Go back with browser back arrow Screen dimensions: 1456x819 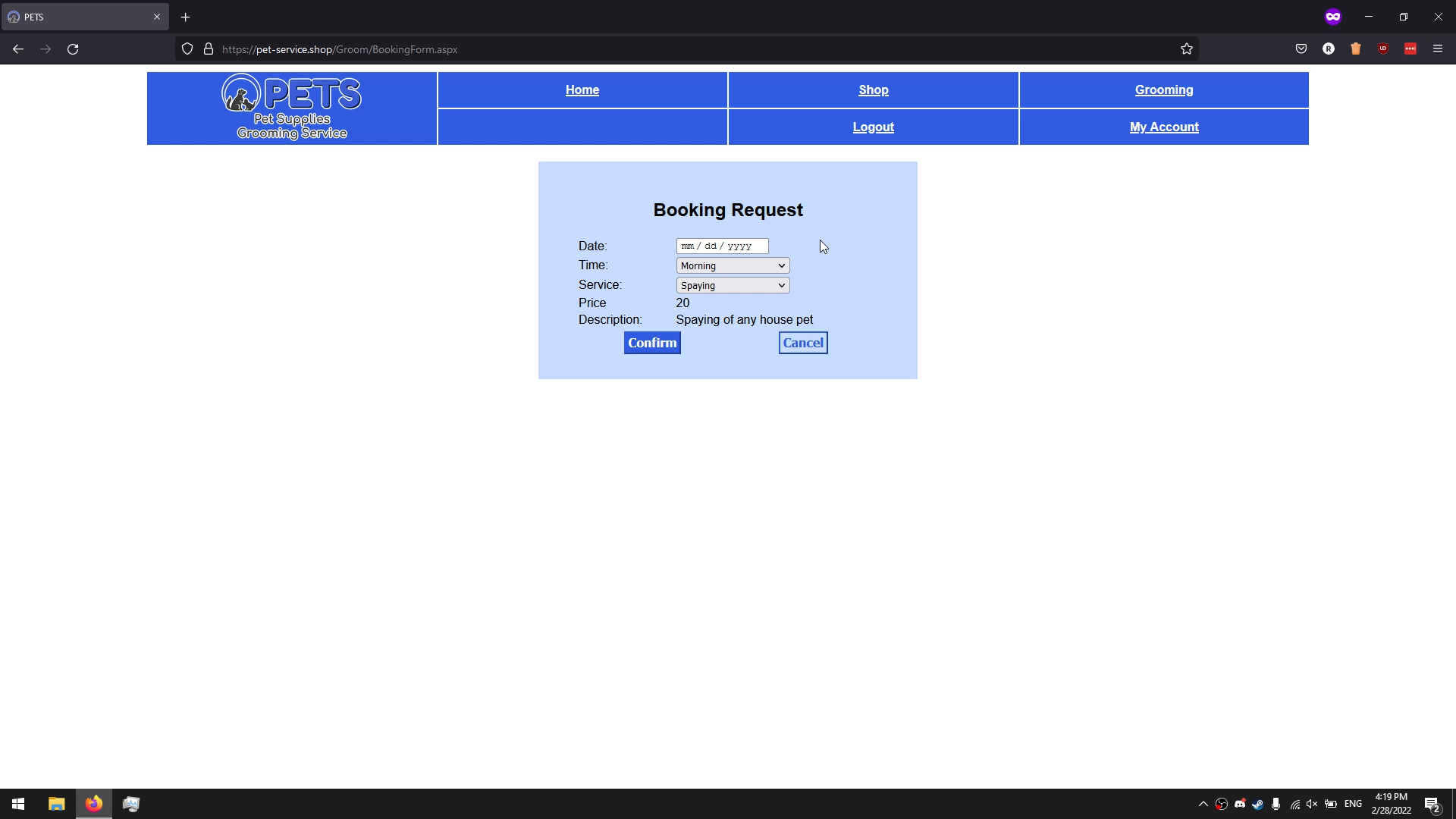(x=18, y=49)
